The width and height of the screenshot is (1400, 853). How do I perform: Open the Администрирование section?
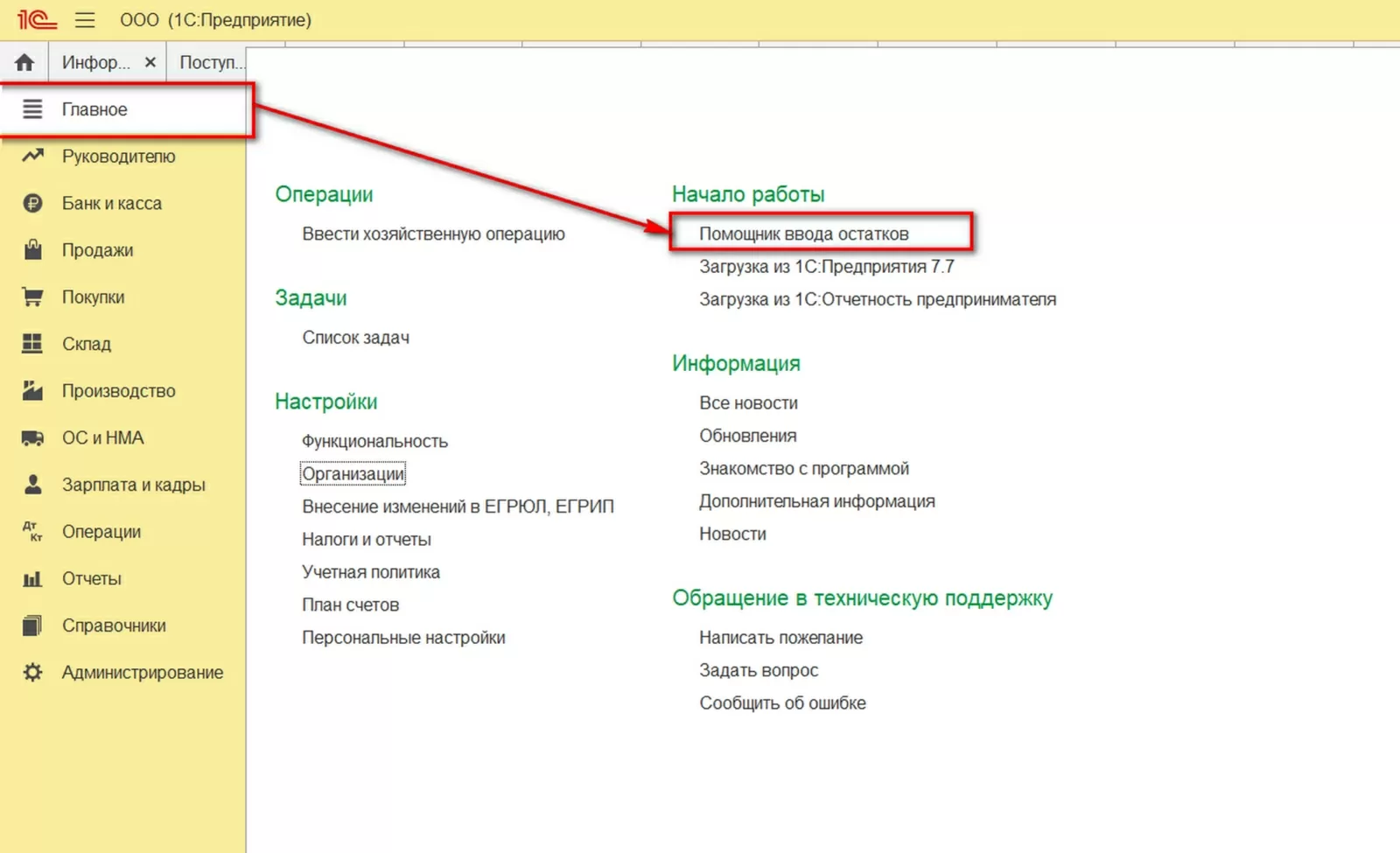click(x=143, y=672)
